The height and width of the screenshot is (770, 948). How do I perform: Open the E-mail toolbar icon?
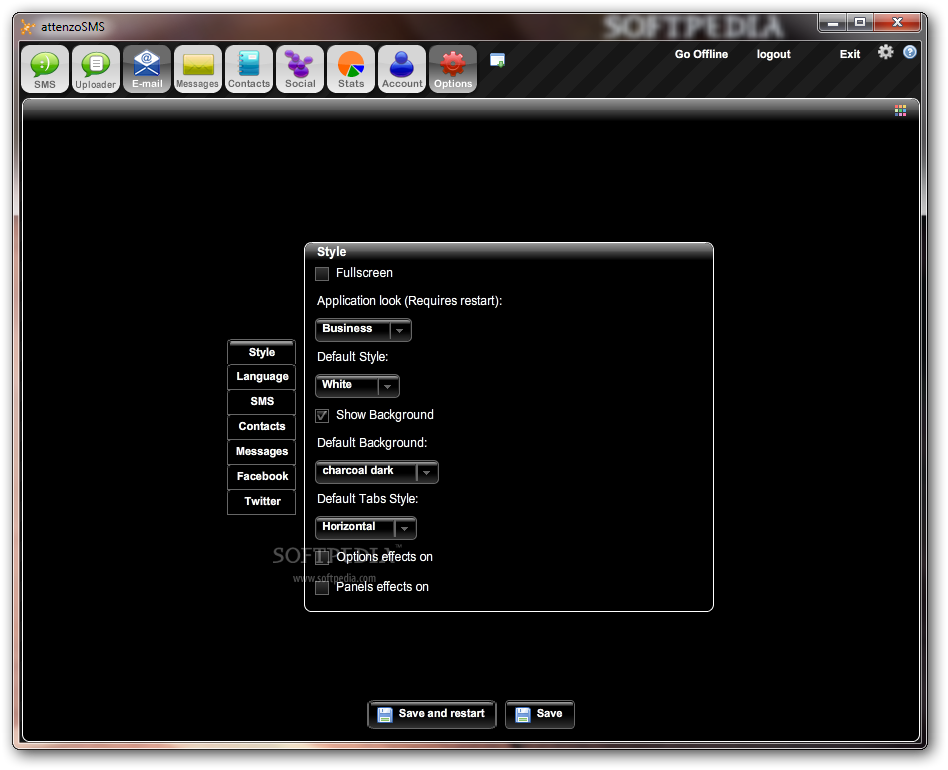147,69
